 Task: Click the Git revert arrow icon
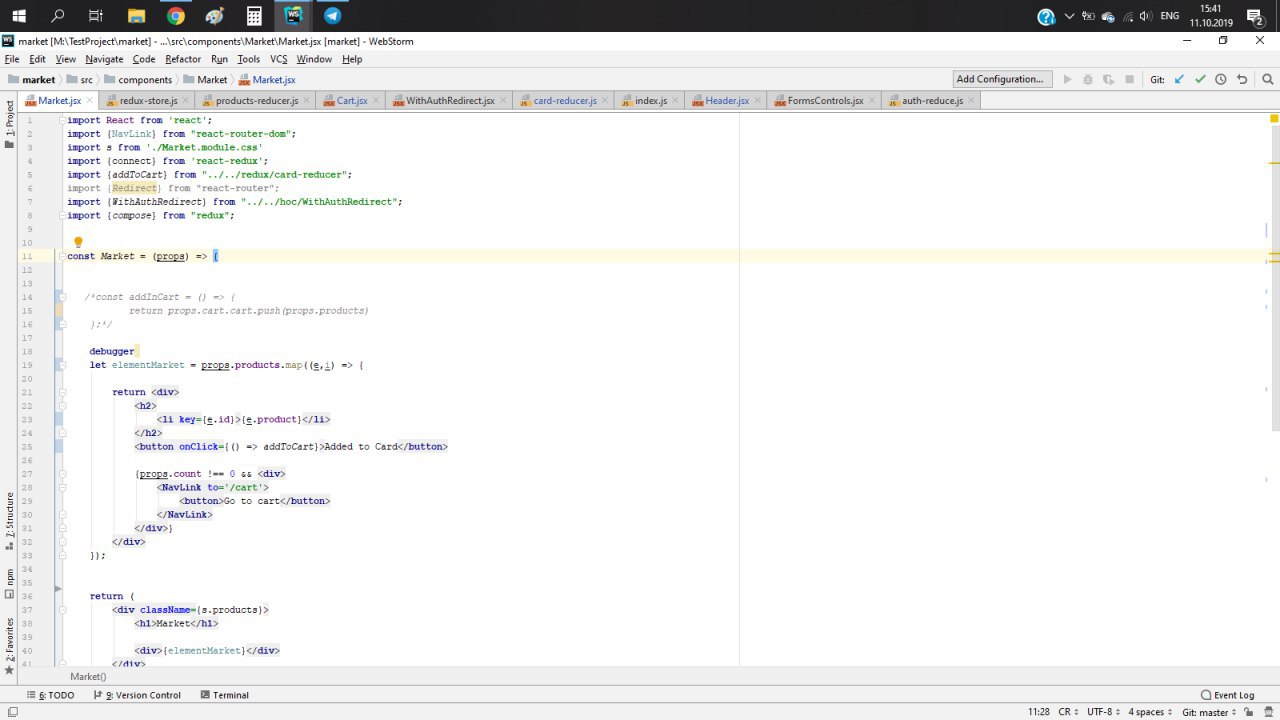point(1242,79)
